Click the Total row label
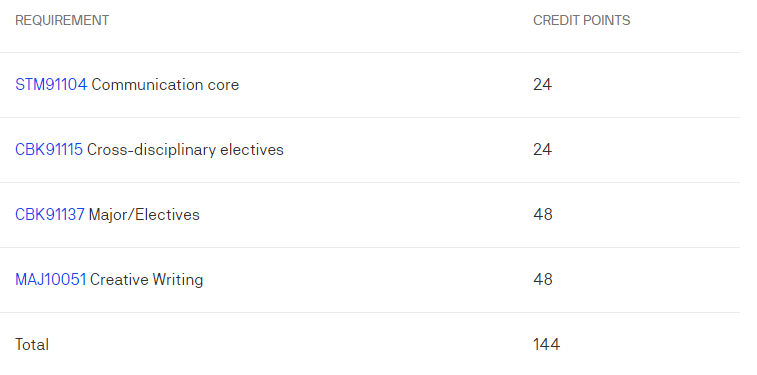Screen dimensions: 757x375 click(x=32, y=345)
